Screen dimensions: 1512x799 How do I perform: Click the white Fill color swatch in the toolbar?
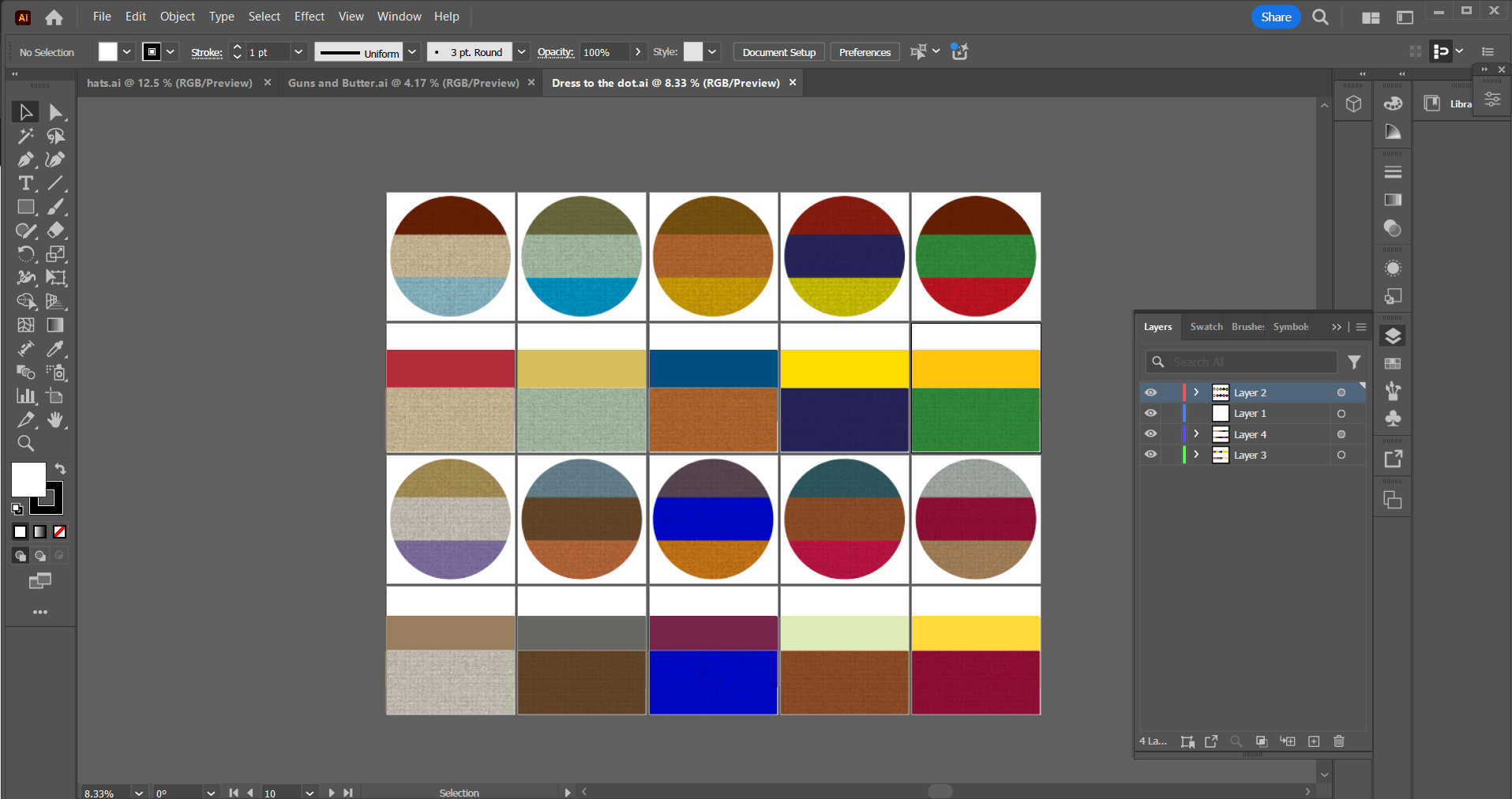pyautogui.click(x=28, y=479)
